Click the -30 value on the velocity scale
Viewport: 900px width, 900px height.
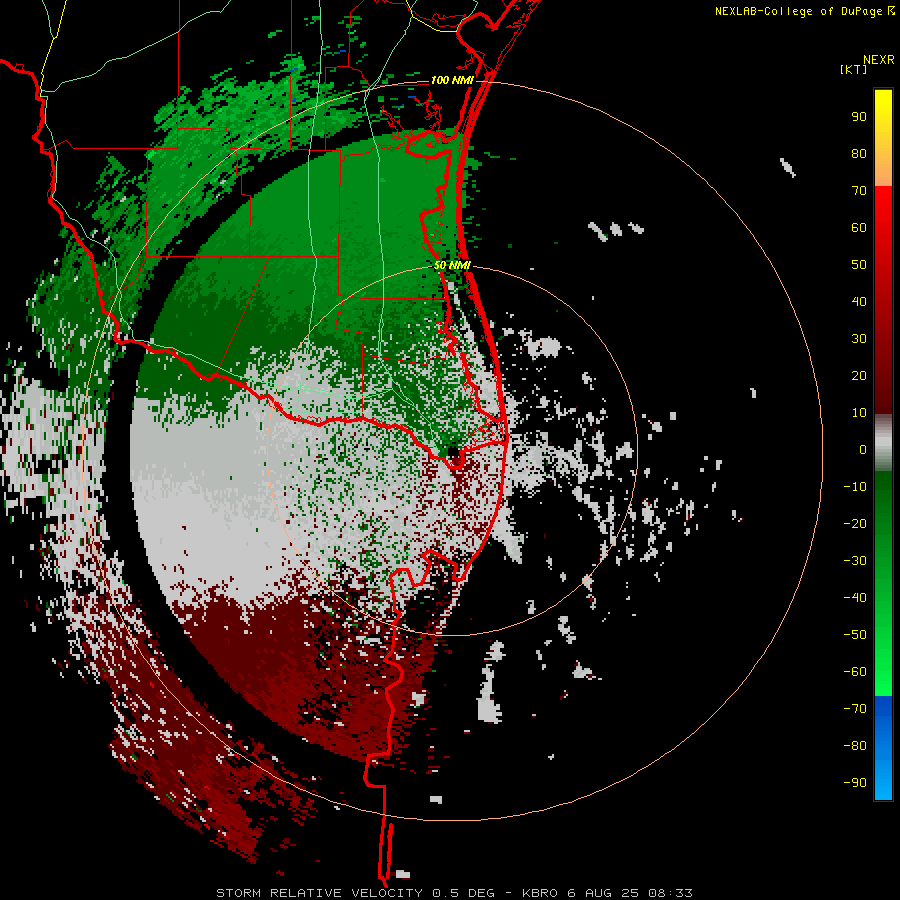pyautogui.click(x=855, y=561)
